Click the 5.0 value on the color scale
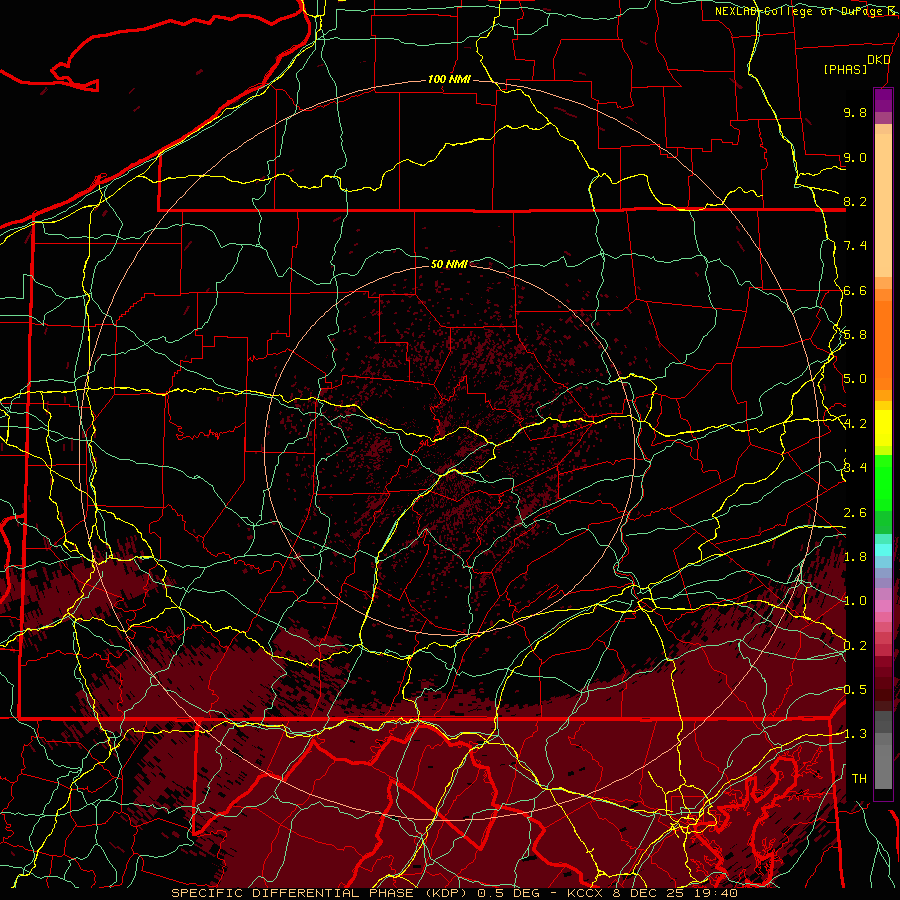 (855, 379)
